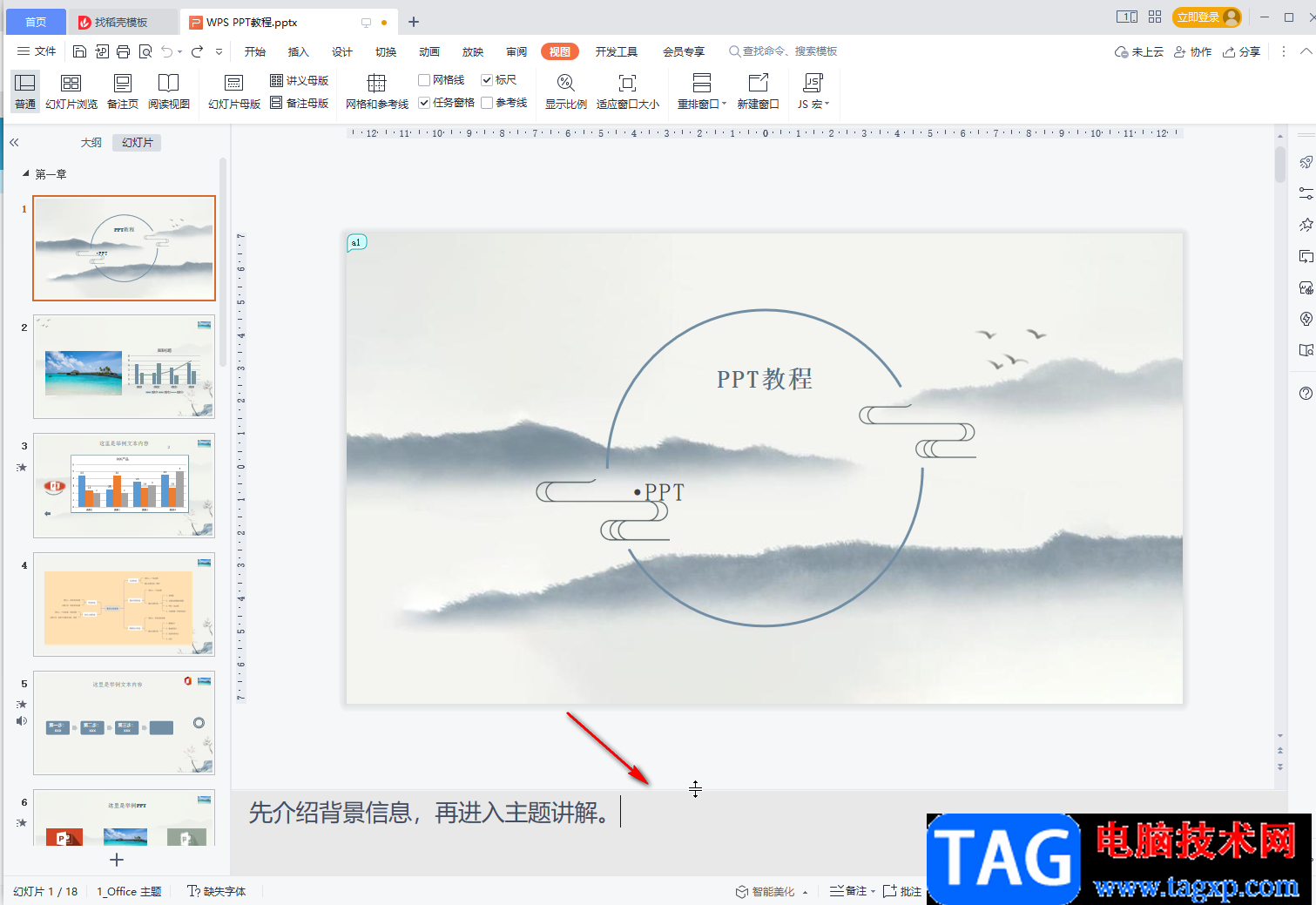
Task: Click the Print icon in quick toolbar
Action: pos(123,51)
